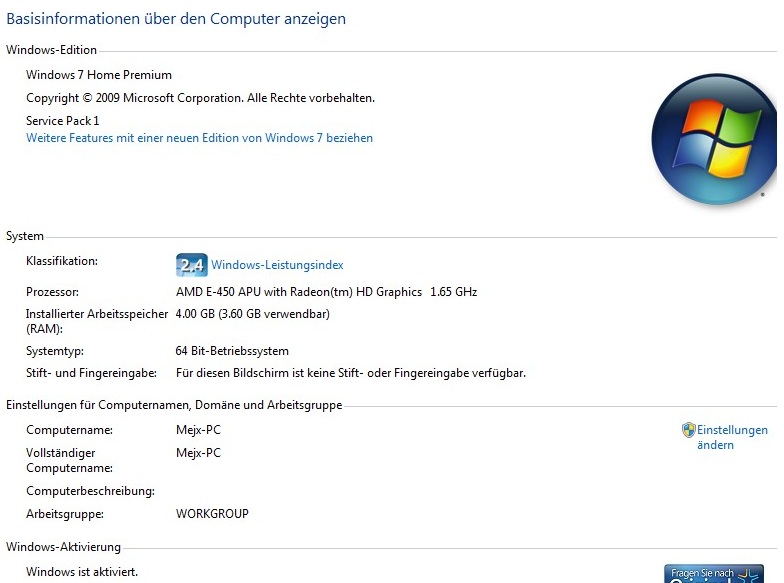784x583 pixels.
Task: Click the shield icon beside Einstellungen ändern
Action: (688, 430)
